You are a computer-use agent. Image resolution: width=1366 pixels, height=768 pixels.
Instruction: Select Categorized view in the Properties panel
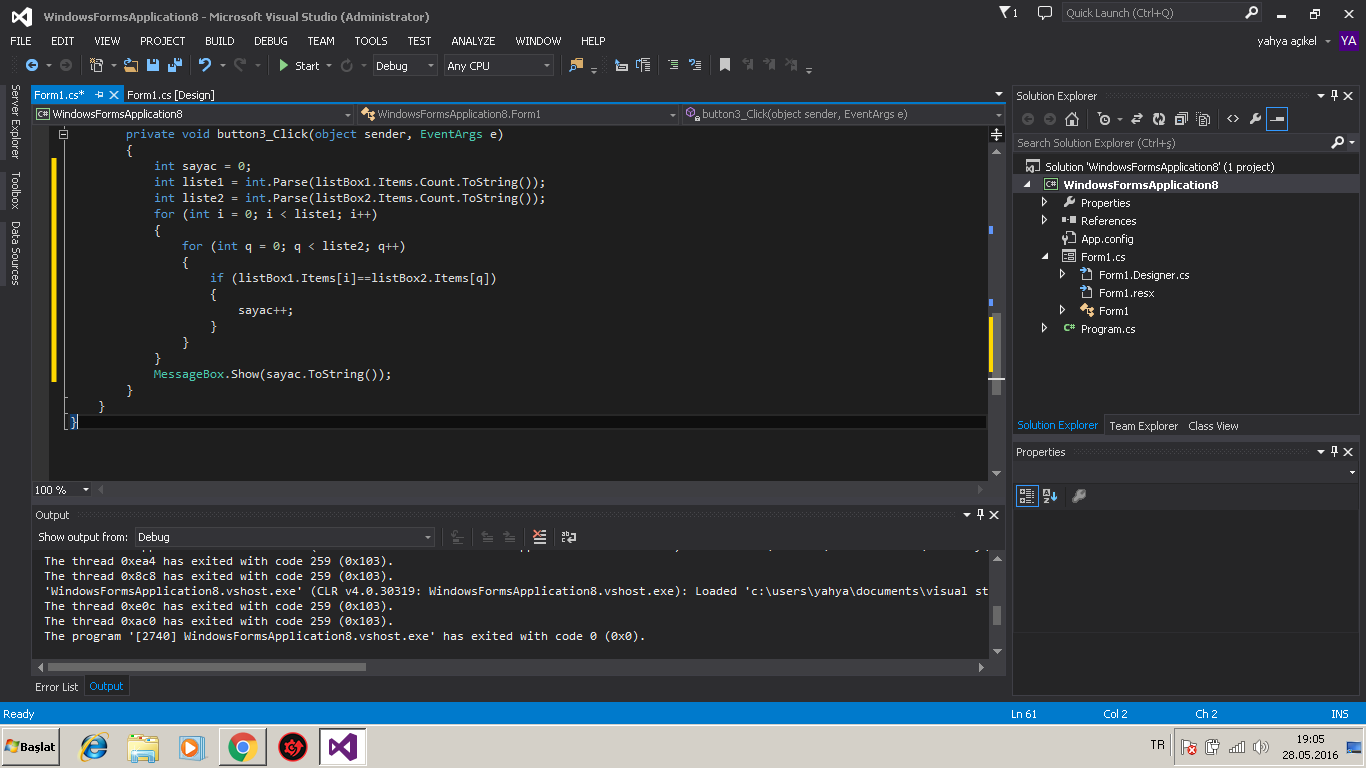pos(1027,495)
